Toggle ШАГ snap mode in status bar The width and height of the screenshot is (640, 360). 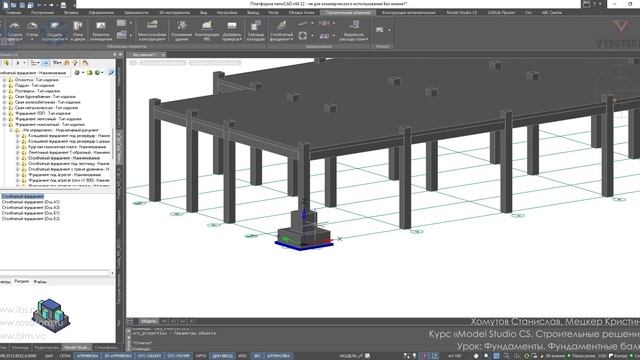(49, 356)
